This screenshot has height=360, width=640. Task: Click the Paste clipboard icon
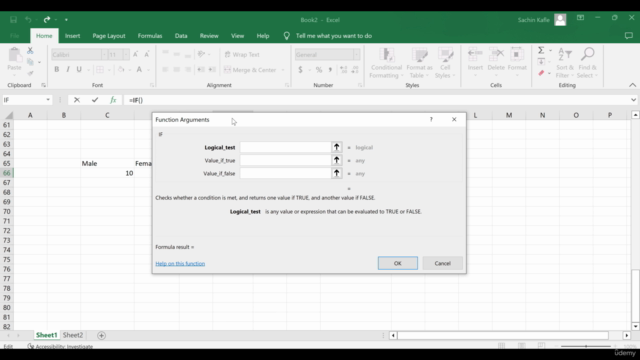pyautogui.click(x=15, y=55)
